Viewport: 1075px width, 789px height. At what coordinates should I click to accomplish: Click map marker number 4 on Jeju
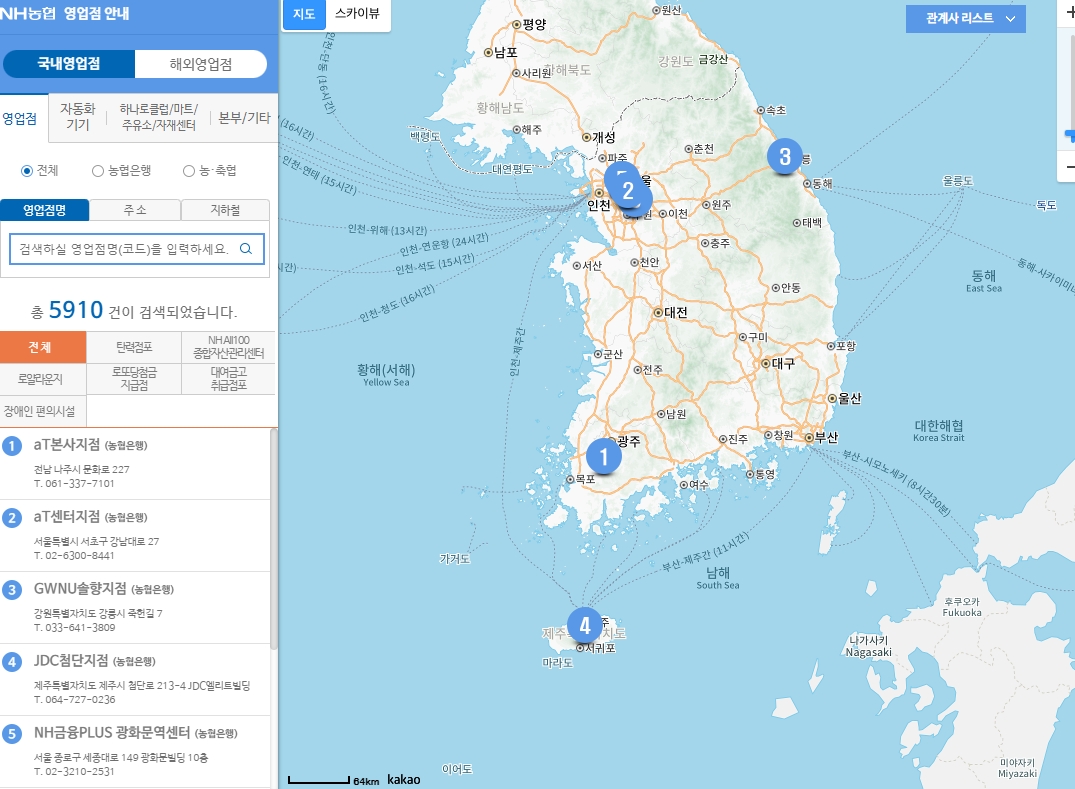585,625
